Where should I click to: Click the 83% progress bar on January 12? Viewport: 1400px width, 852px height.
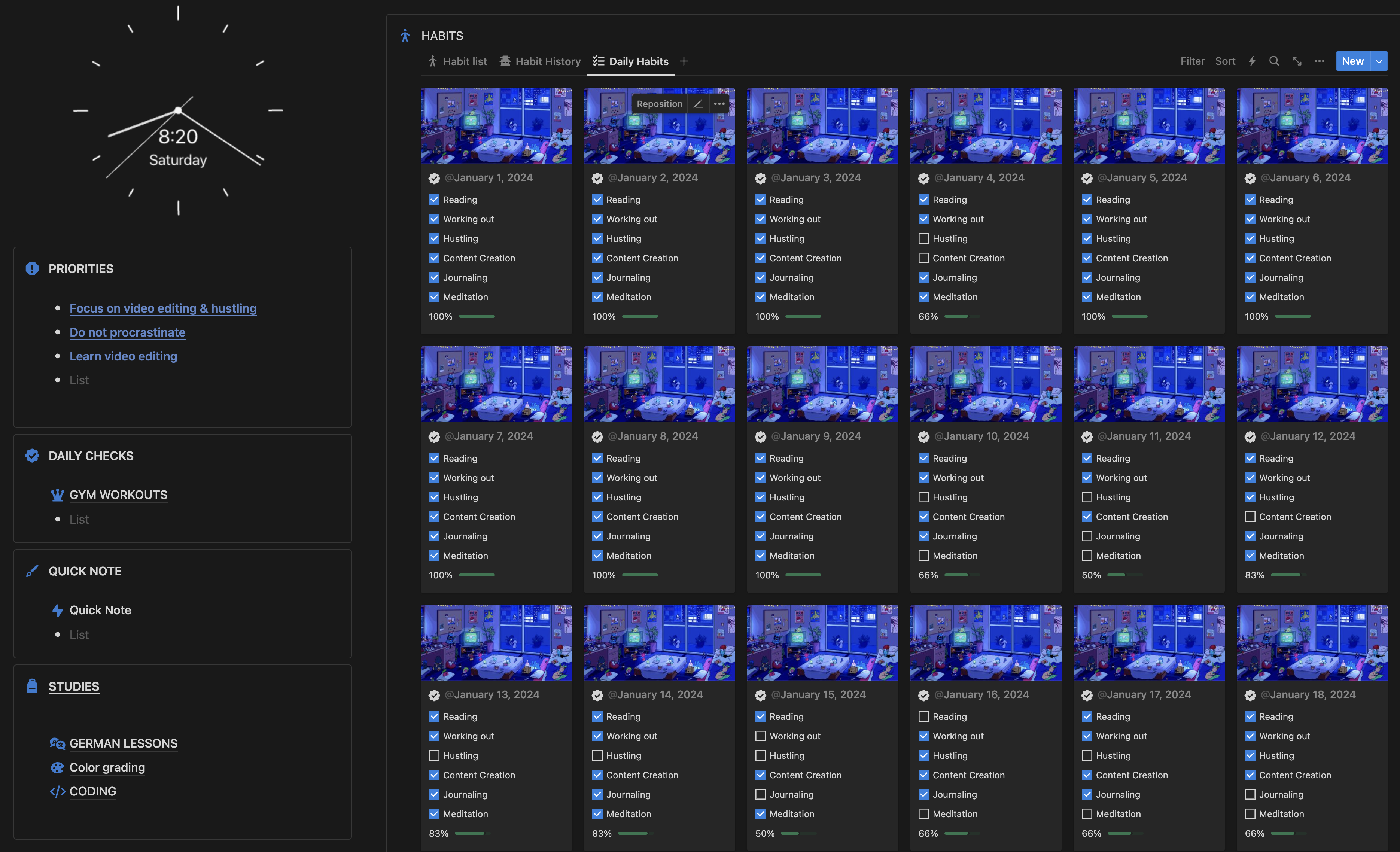[x=1288, y=575]
